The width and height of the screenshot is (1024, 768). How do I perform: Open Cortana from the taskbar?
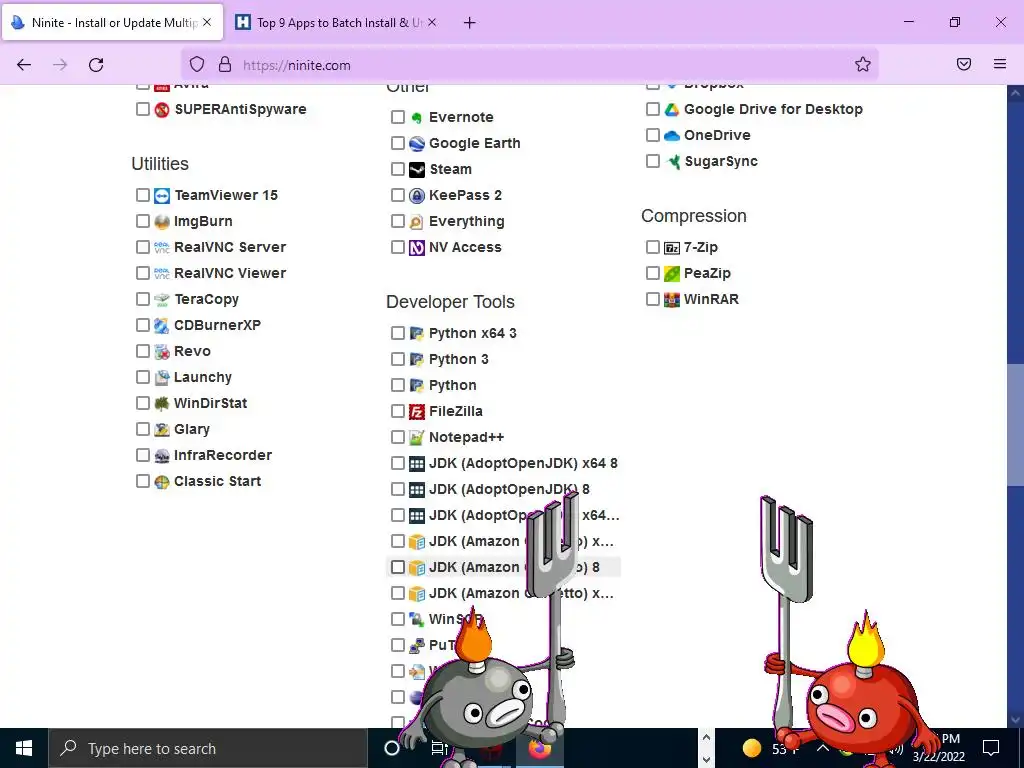click(392, 748)
